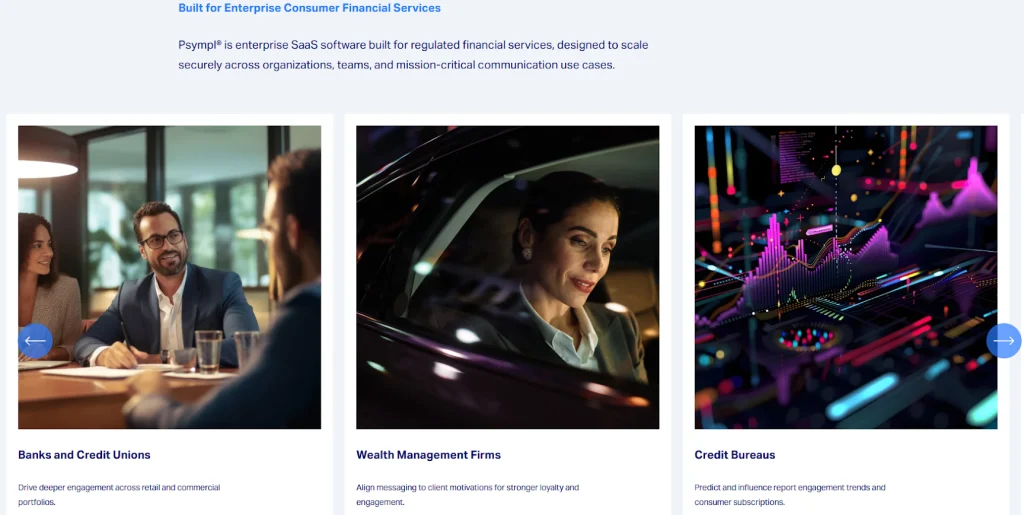Screen dimensions: 1024x515
Task: Click the Psympl enterprise SaaS intro paragraph
Action: click(x=413, y=55)
